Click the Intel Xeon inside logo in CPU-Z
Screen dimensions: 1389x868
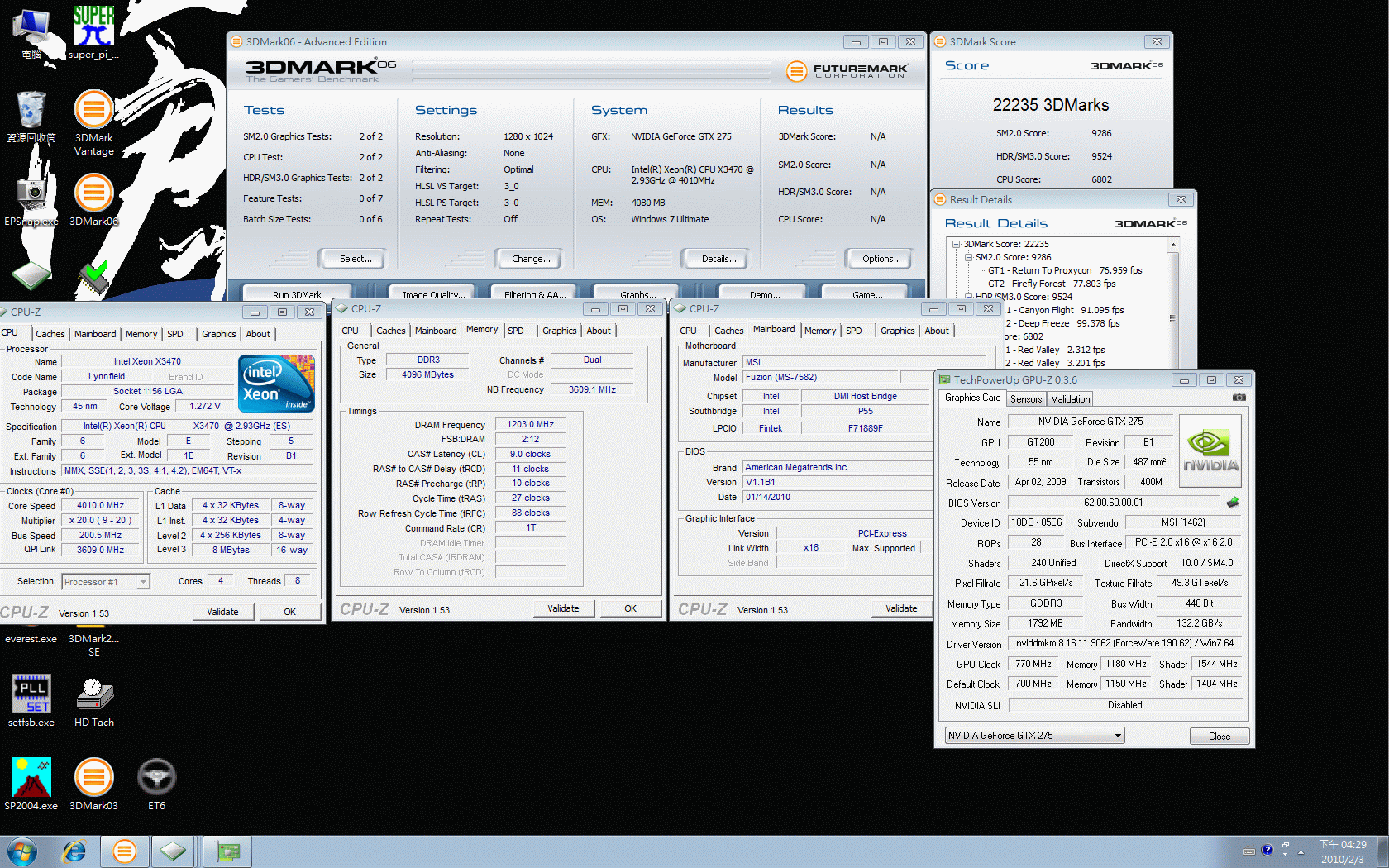pos(276,383)
